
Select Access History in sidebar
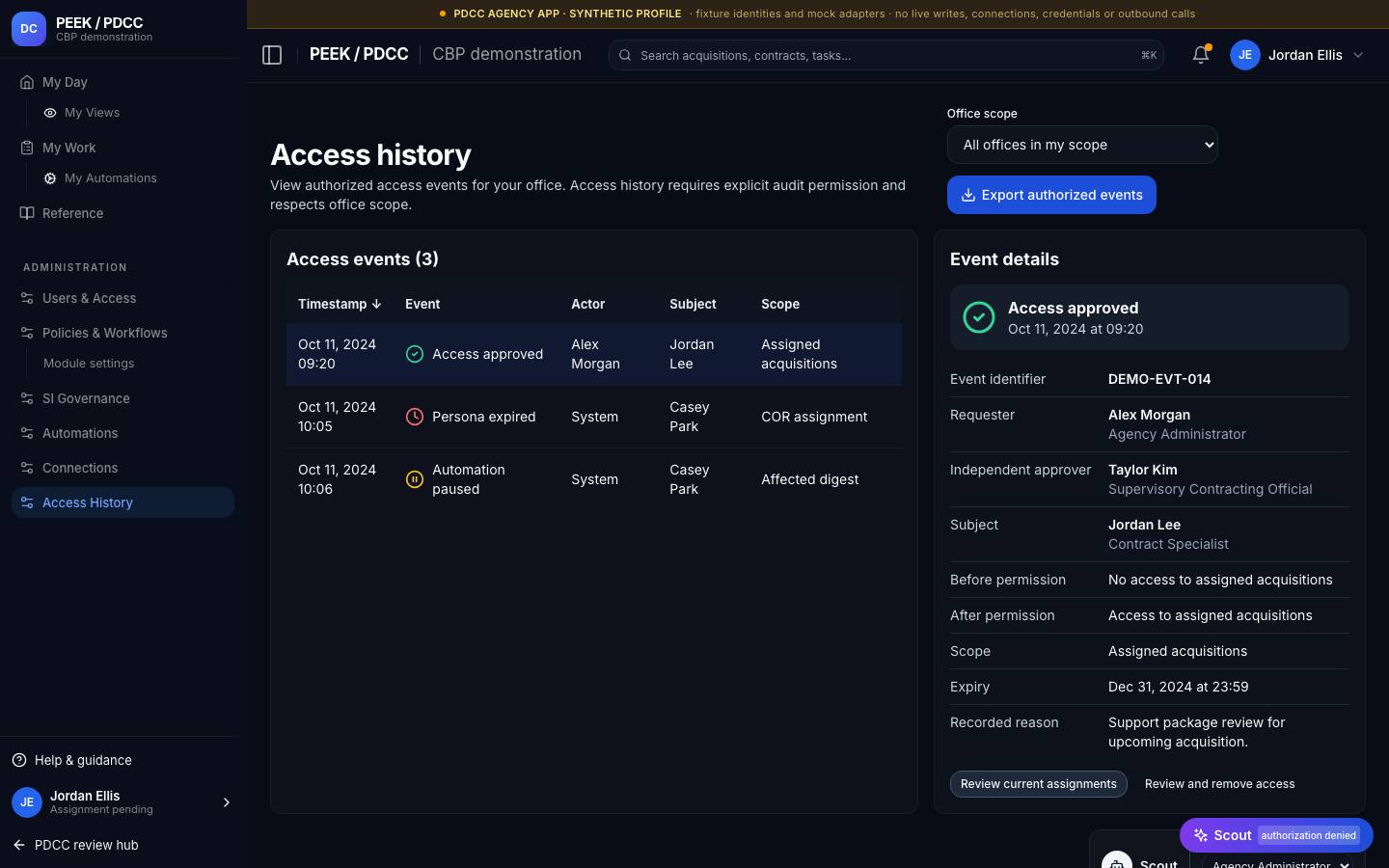(123, 502)
